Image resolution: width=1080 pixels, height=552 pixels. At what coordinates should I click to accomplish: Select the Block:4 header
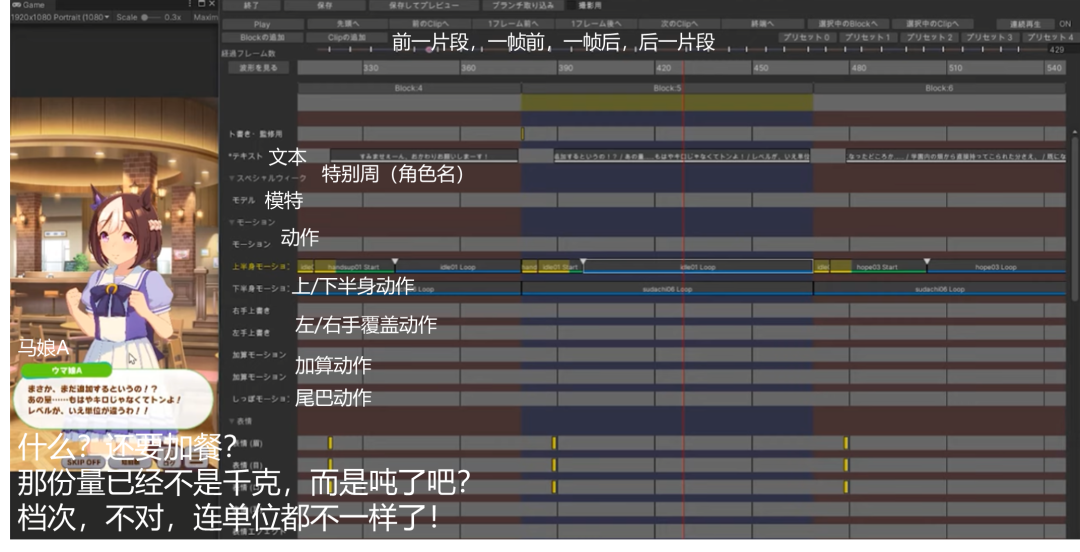(409, 88)
